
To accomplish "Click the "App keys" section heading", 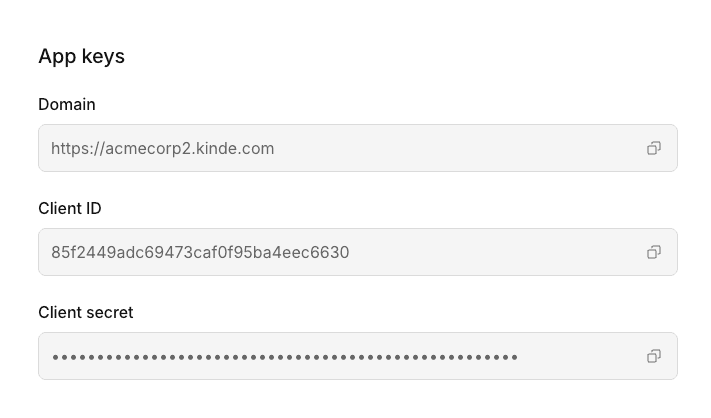I will (x=81, y=56).
